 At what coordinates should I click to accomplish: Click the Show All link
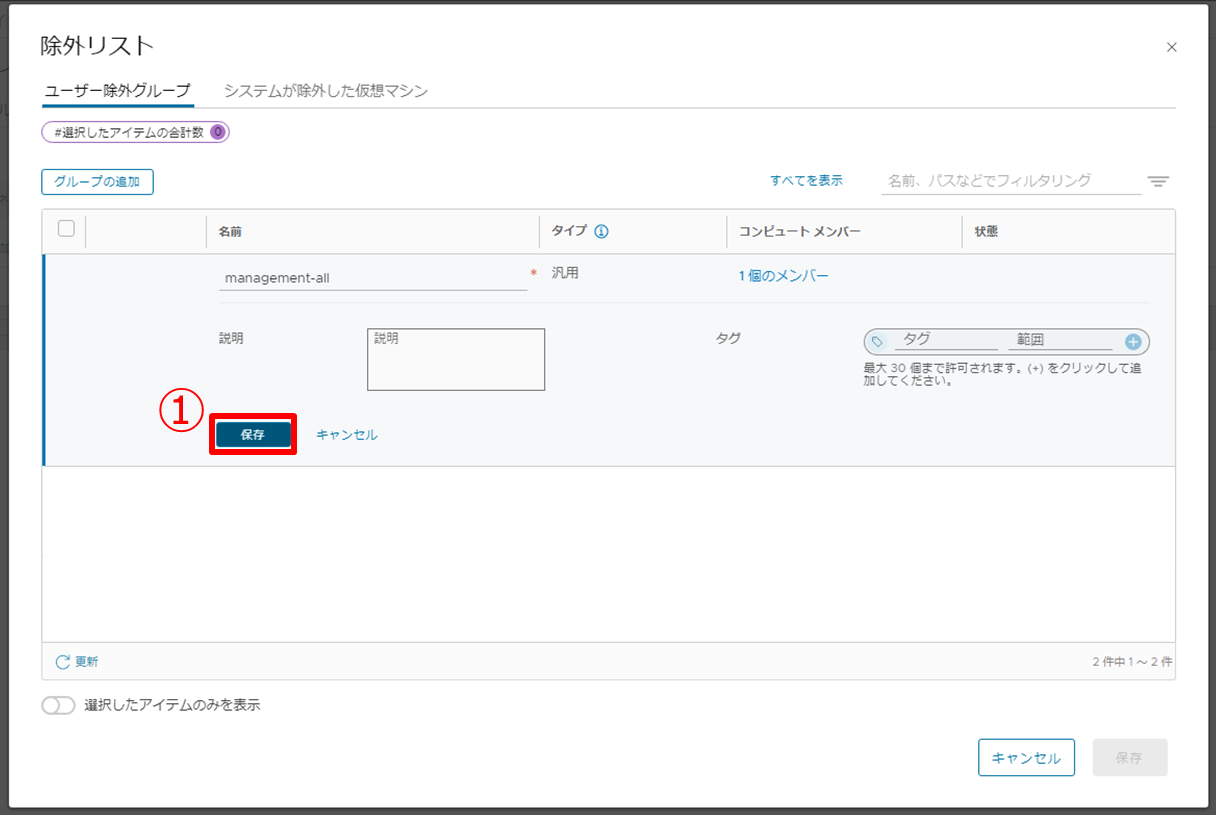point(806,181)
